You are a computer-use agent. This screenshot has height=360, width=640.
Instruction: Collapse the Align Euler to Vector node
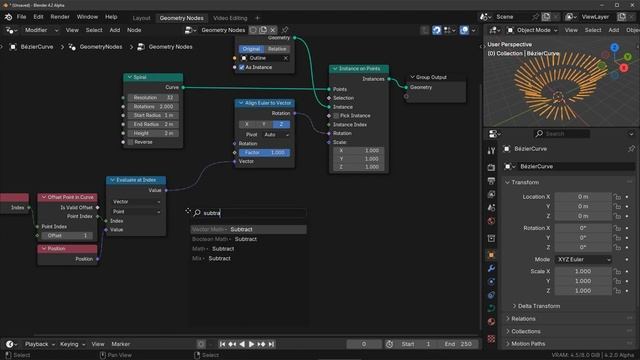pyautogui.click(x=241, y=103)
